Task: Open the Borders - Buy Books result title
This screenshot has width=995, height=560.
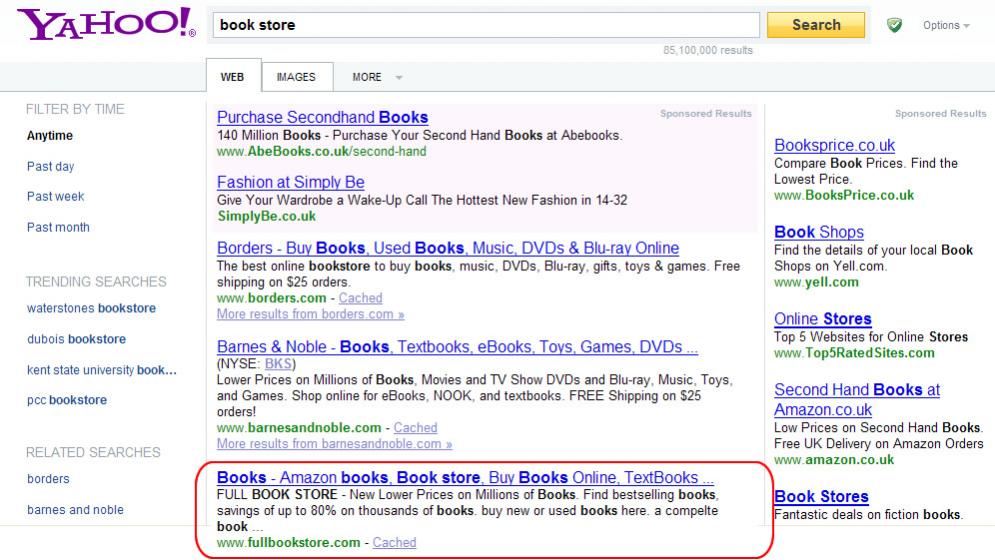Action: tap(448, 248)
